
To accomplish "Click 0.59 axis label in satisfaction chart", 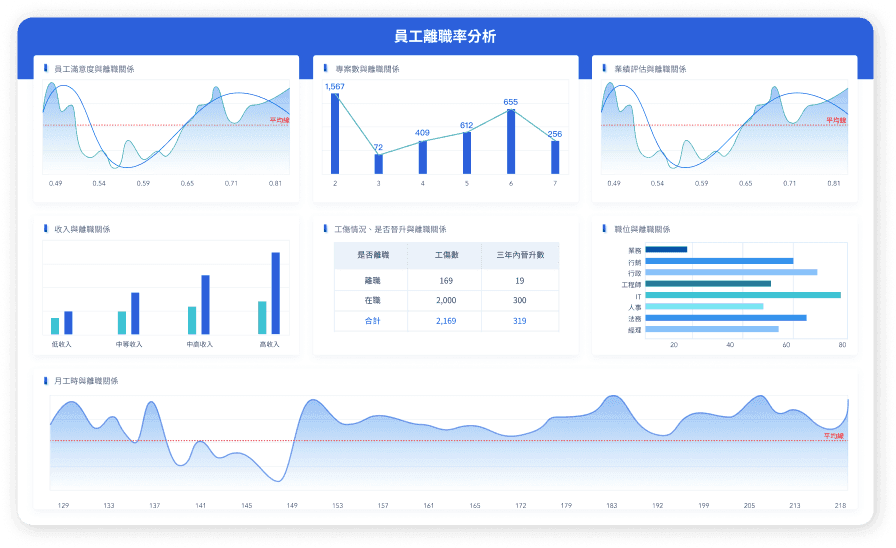I will point(143,183).
